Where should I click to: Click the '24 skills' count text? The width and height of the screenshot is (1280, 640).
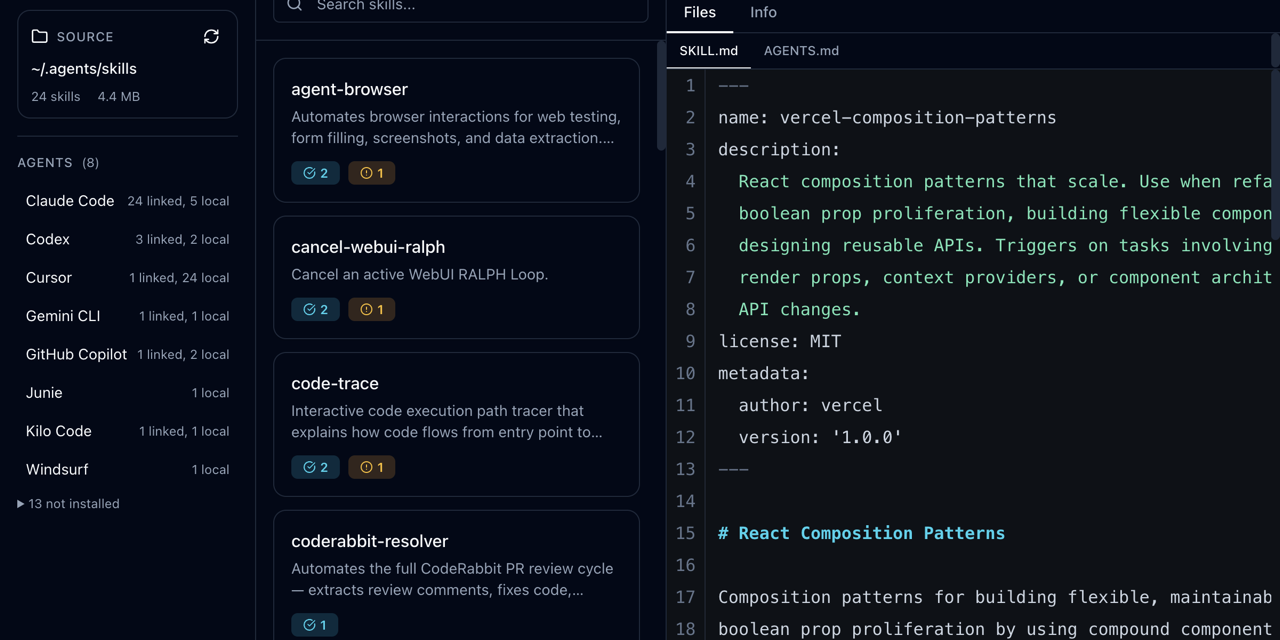[x=56, y=97]
